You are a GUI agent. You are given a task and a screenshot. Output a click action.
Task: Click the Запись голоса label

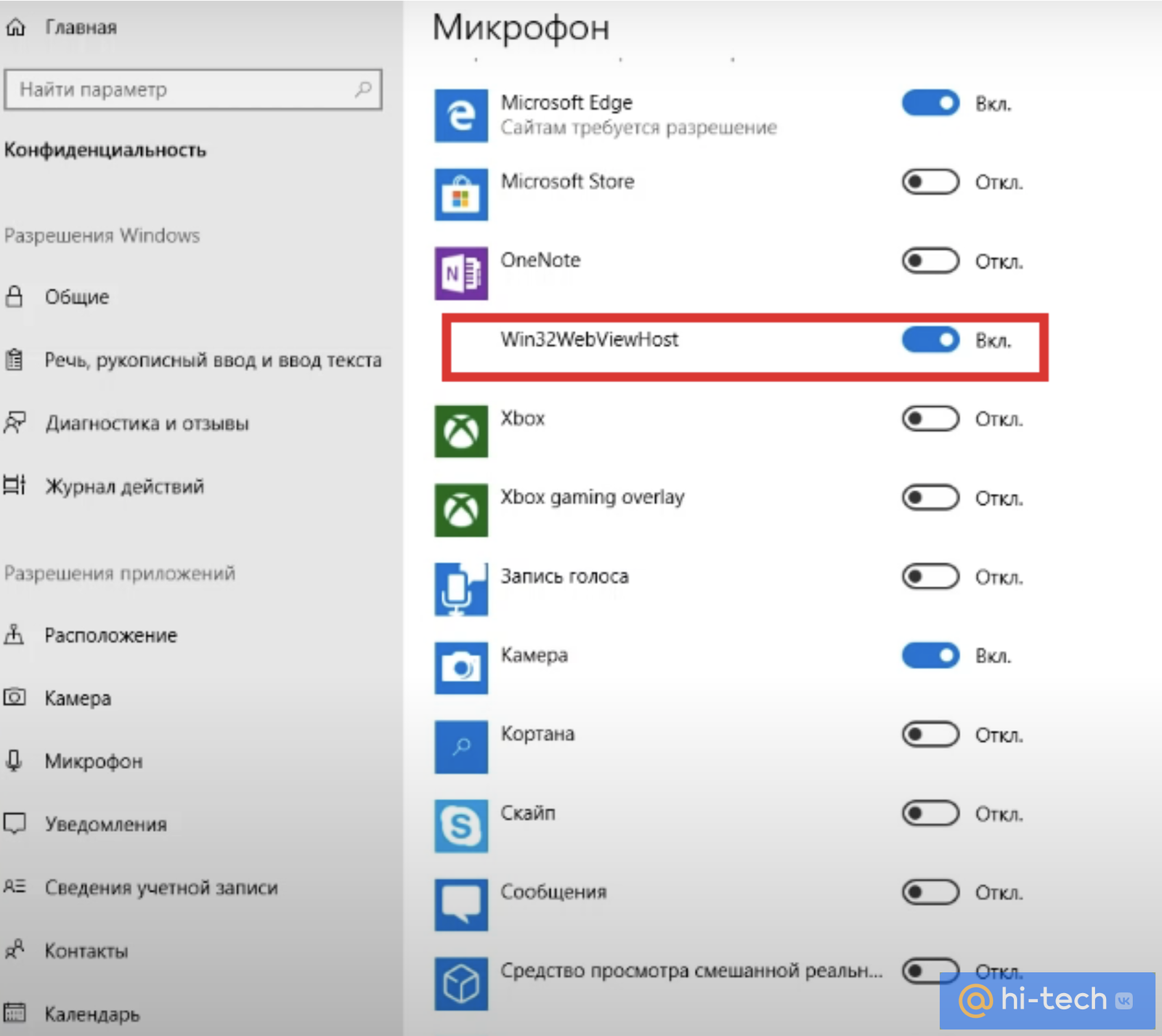pyautogui.click(x=564, y=576)
